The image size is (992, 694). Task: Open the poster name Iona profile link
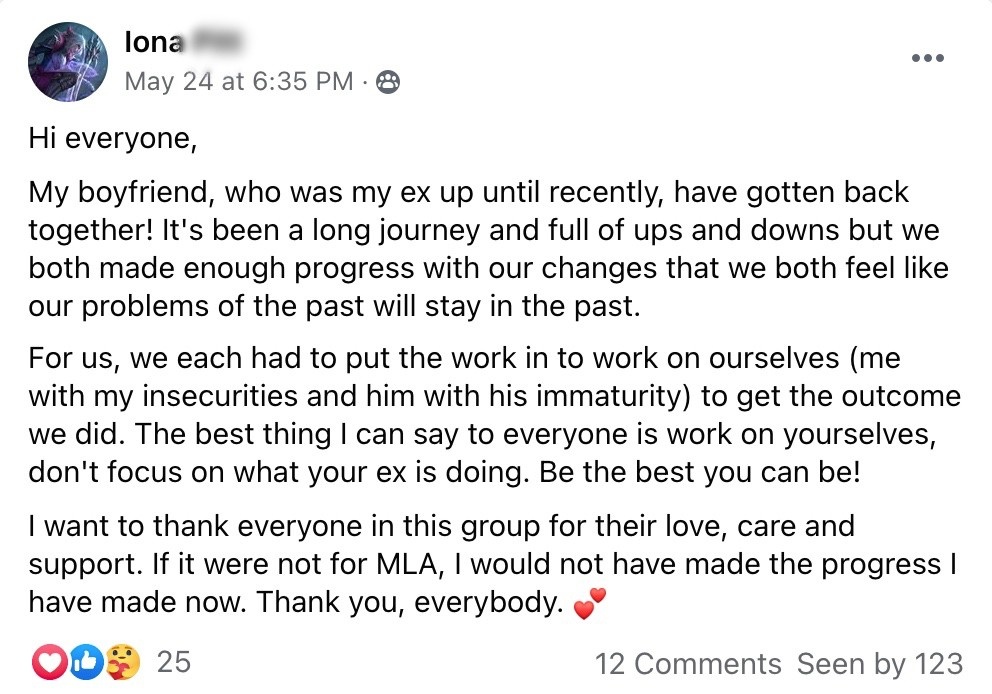coord(153,42)
